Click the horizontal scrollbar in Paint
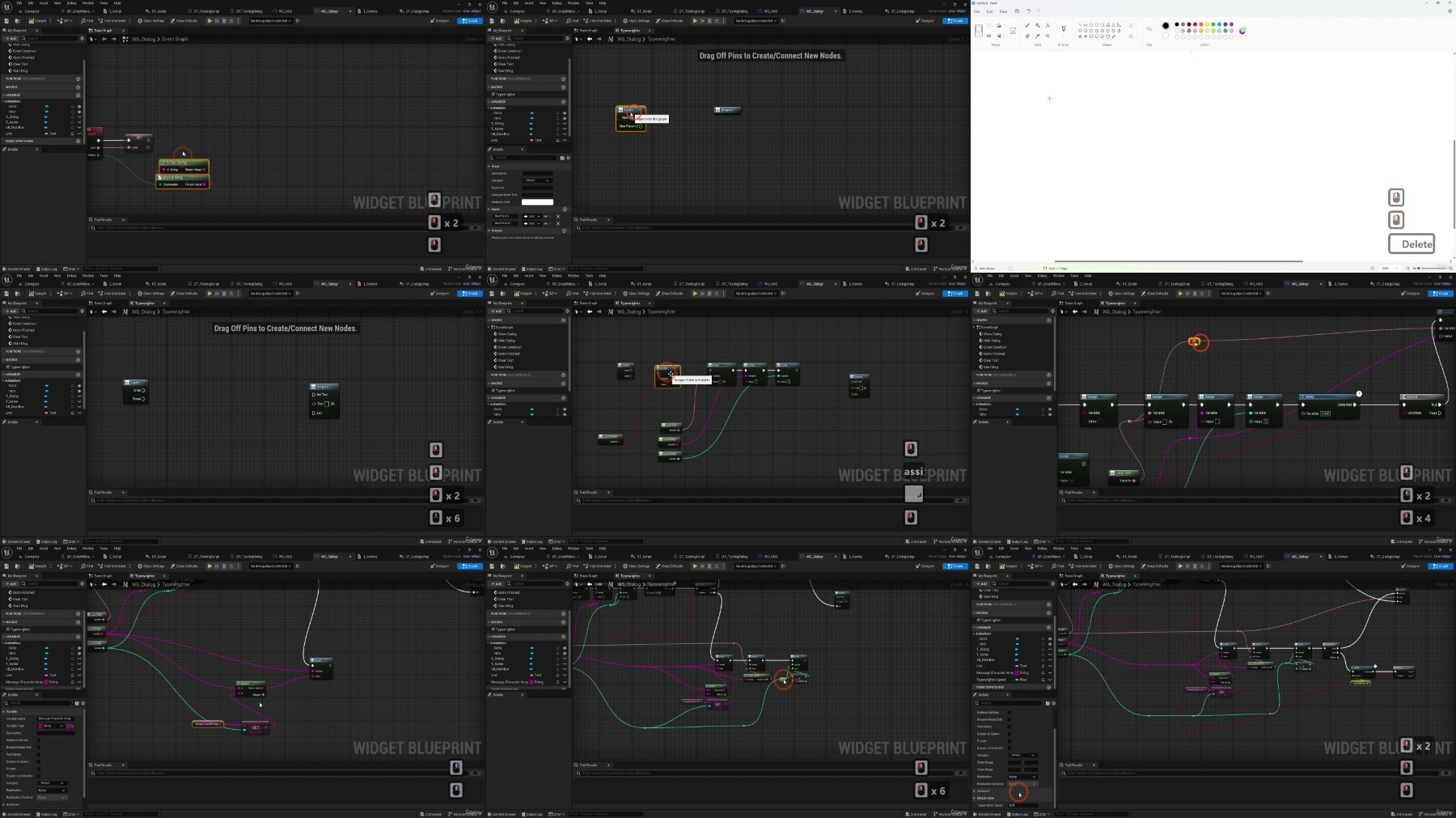 click(x=1179, y=261)
